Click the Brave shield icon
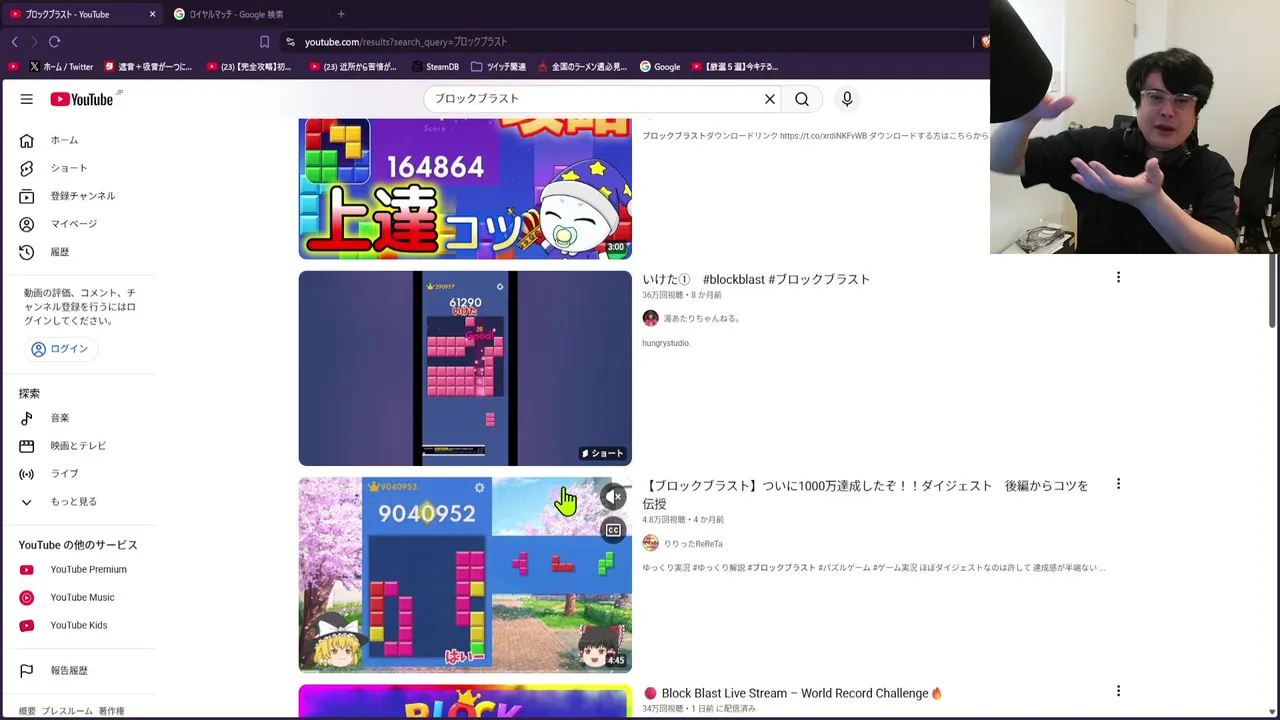 click(x=985, y=42)
